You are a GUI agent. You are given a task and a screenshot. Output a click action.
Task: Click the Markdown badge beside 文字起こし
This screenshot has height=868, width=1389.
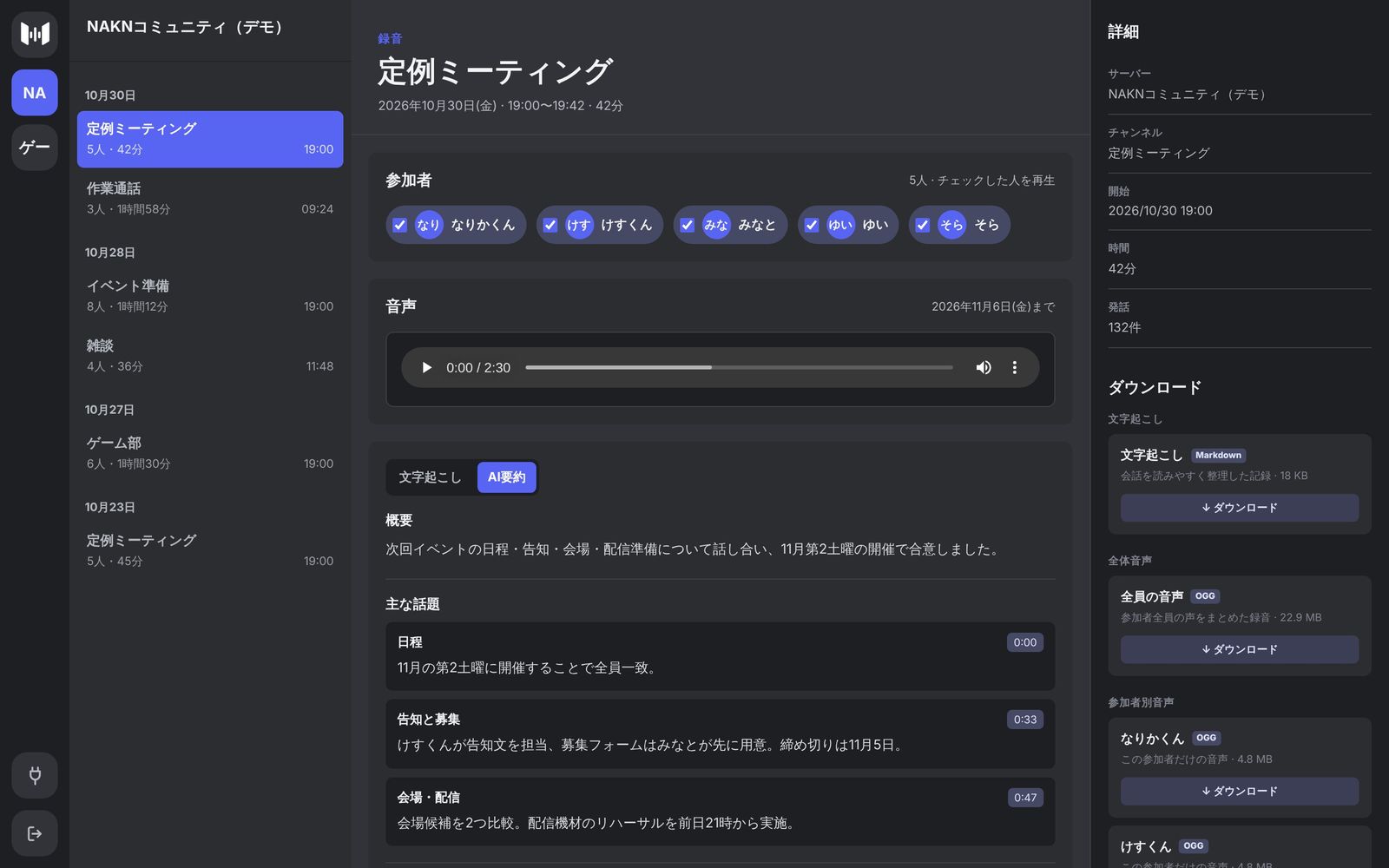1218,455
